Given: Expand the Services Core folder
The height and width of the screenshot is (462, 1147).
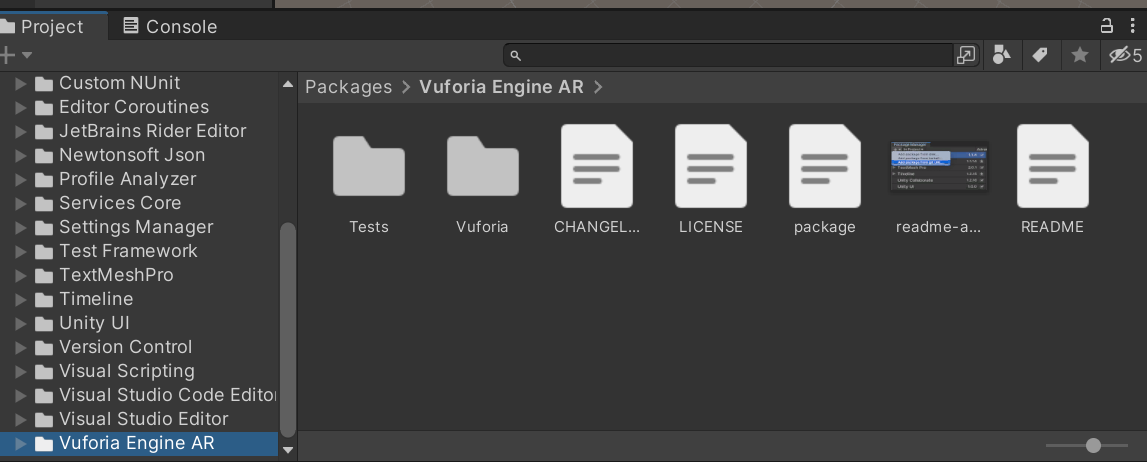Looking at the screenshot, I should pyautogui.click(x=21, y=203).
